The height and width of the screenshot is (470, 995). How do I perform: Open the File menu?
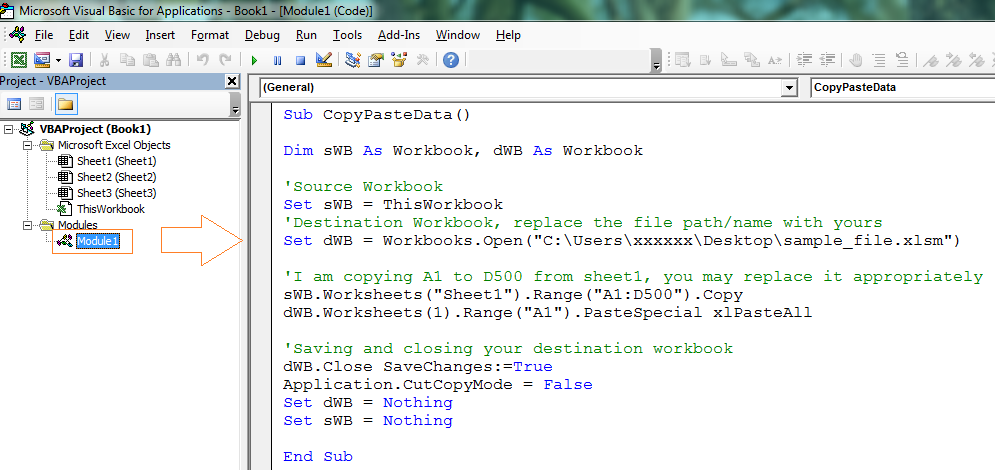point(44,35)
